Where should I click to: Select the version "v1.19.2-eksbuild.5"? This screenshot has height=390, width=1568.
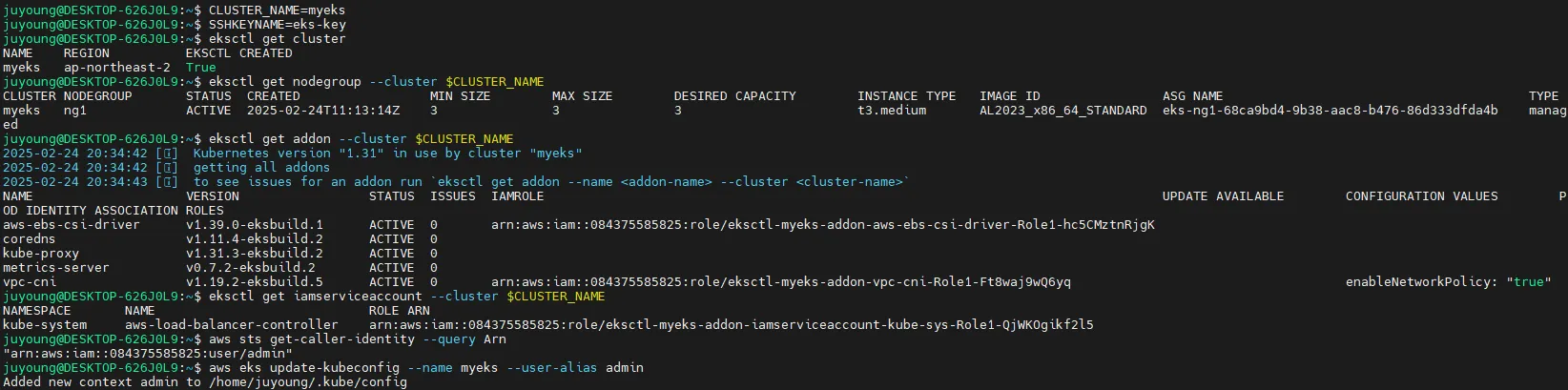click(255, 282)
